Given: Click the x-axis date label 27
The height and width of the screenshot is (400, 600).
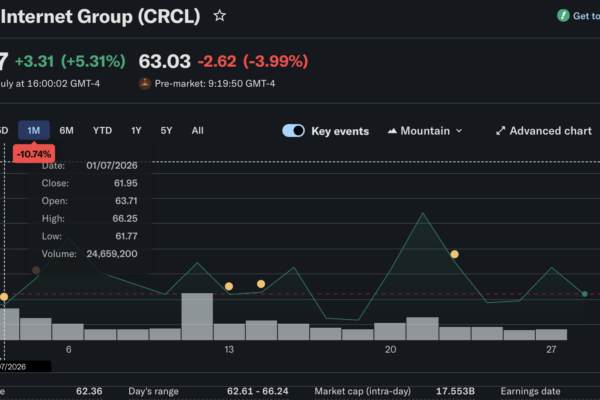Looking at the screenshot, I should coord(551,349).
